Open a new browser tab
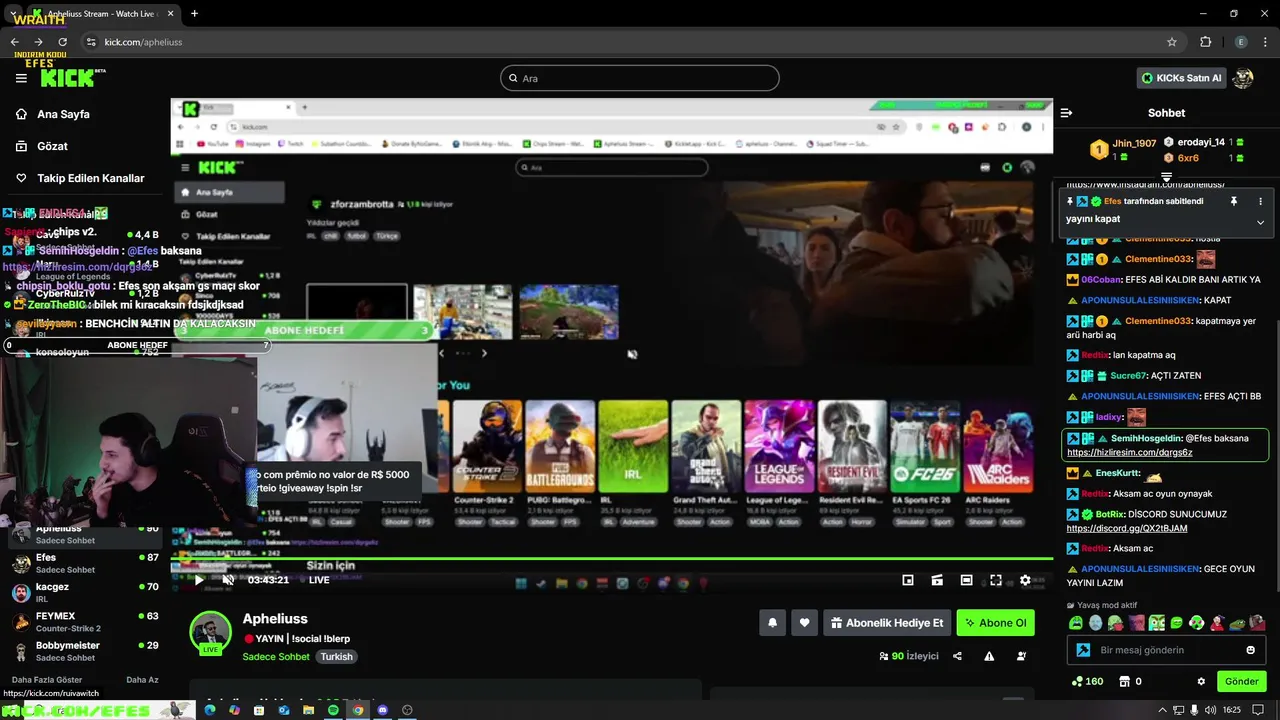 [194, 14]
